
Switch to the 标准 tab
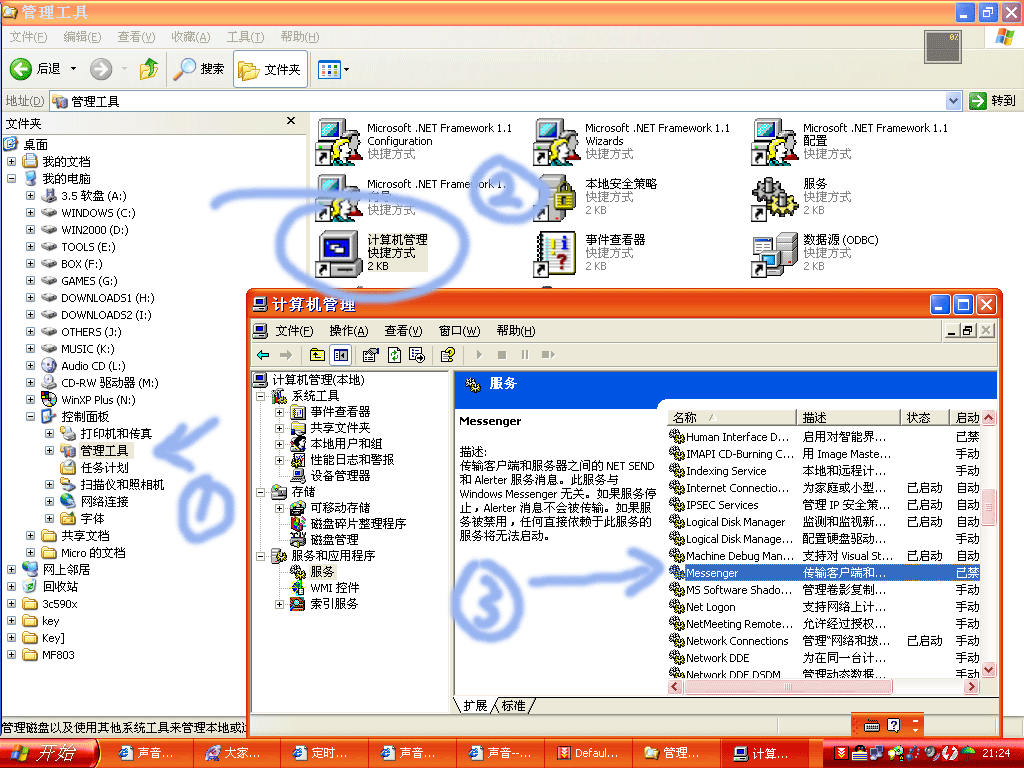(514, 705)
